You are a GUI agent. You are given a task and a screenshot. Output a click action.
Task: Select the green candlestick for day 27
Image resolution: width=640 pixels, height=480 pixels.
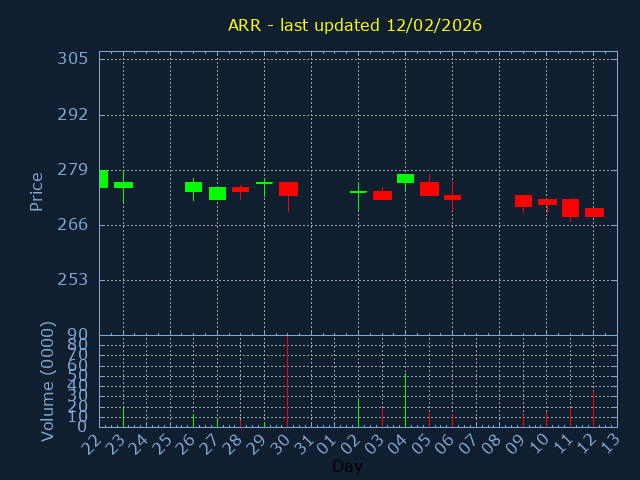tap(218, 193)
